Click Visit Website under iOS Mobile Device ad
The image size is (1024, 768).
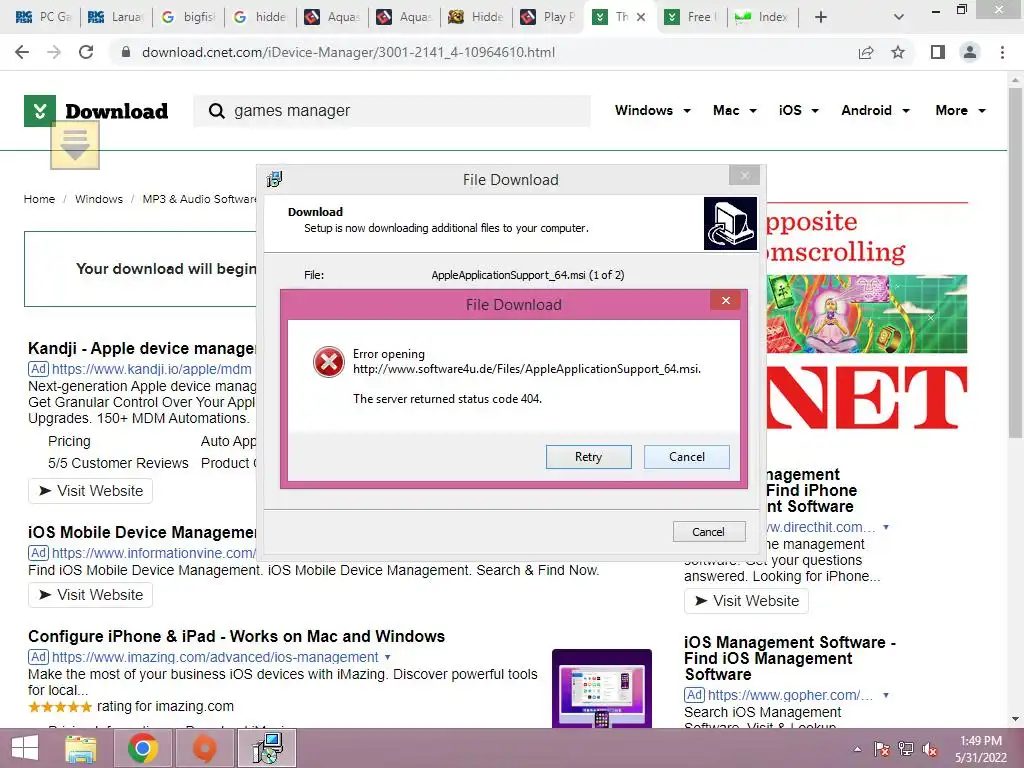point(90,595)
